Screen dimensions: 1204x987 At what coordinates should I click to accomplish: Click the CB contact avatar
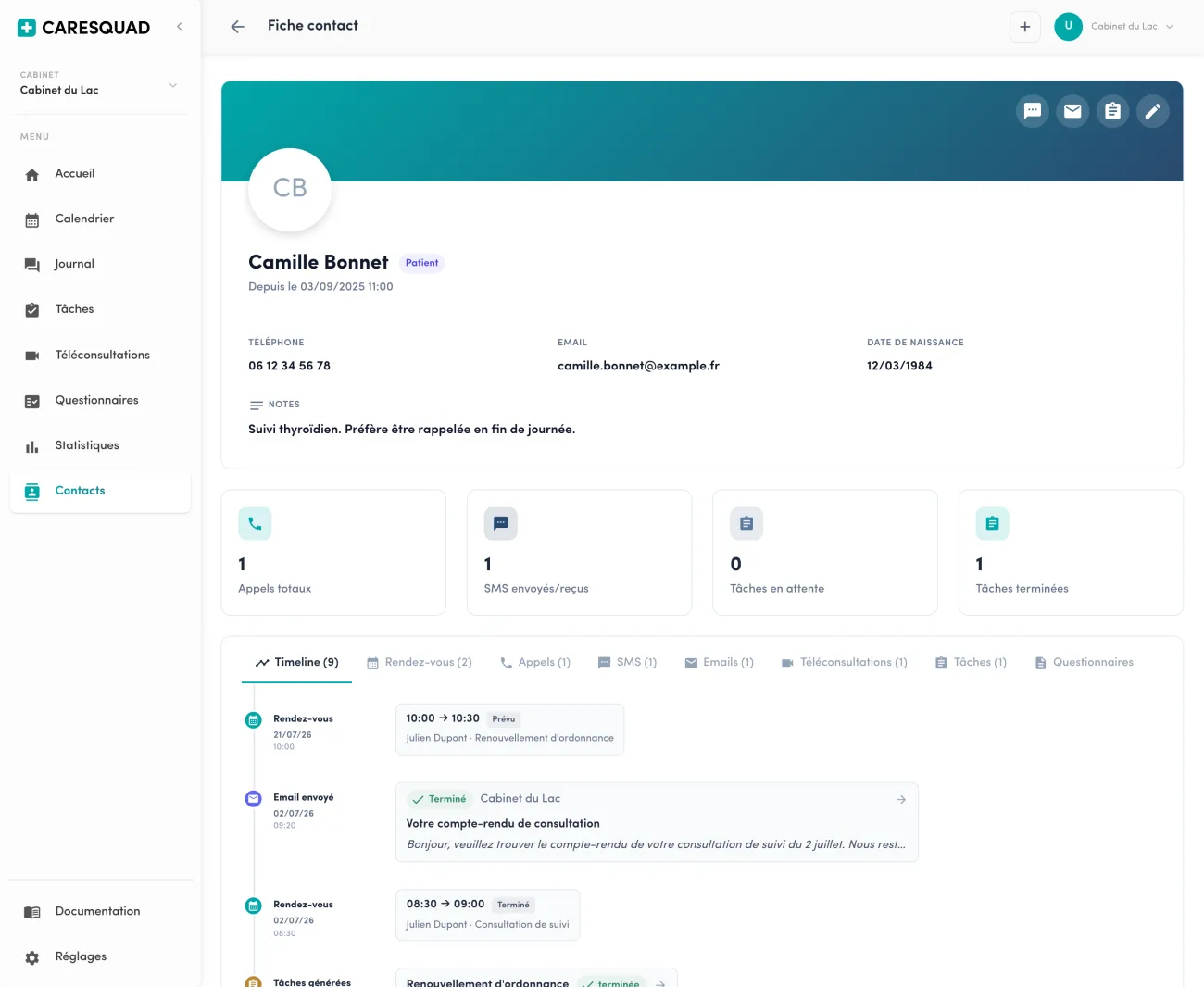[x=290, y=189]
